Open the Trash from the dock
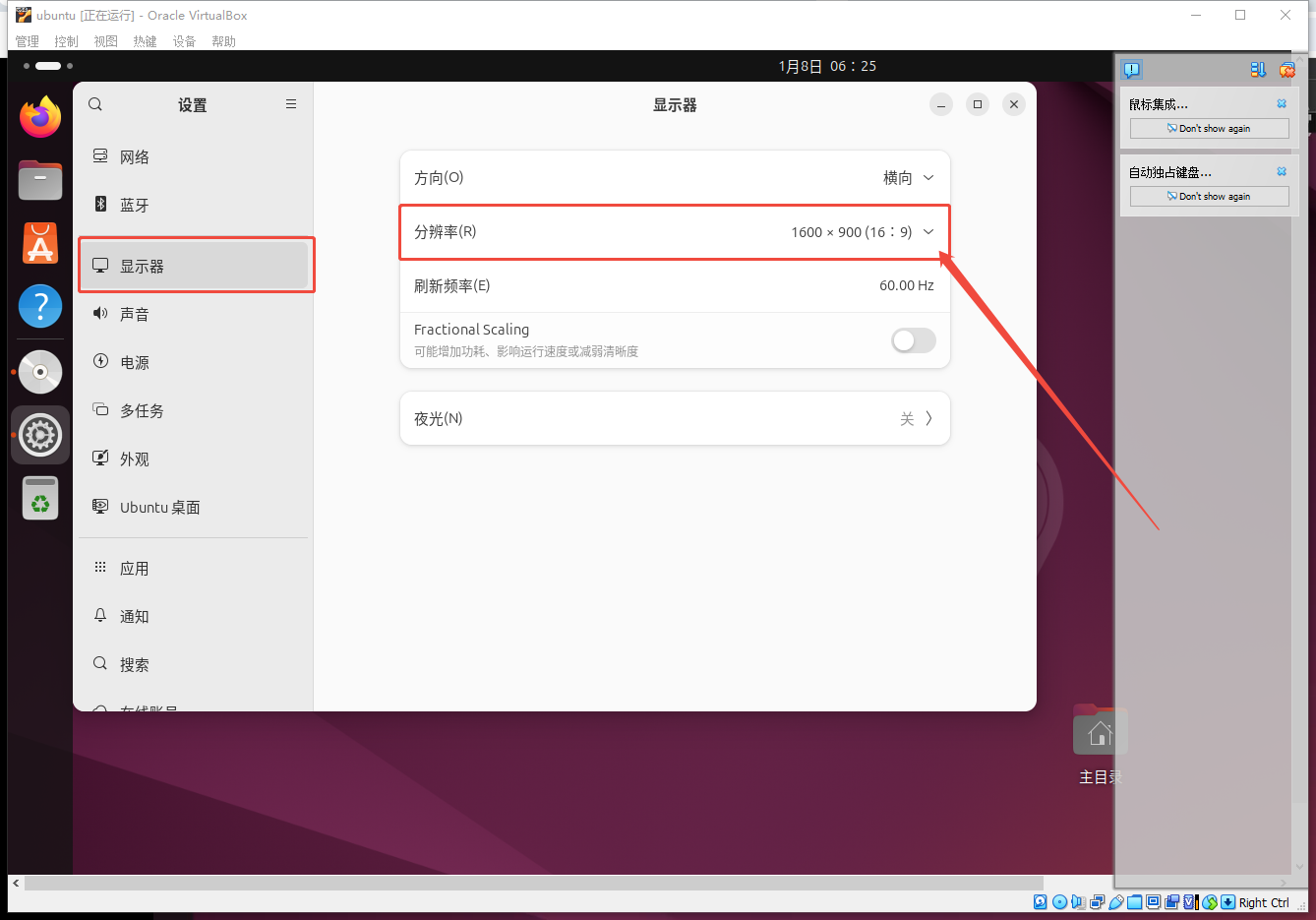This screenshot has width=1316, height=920. click(x=40, y=498)
